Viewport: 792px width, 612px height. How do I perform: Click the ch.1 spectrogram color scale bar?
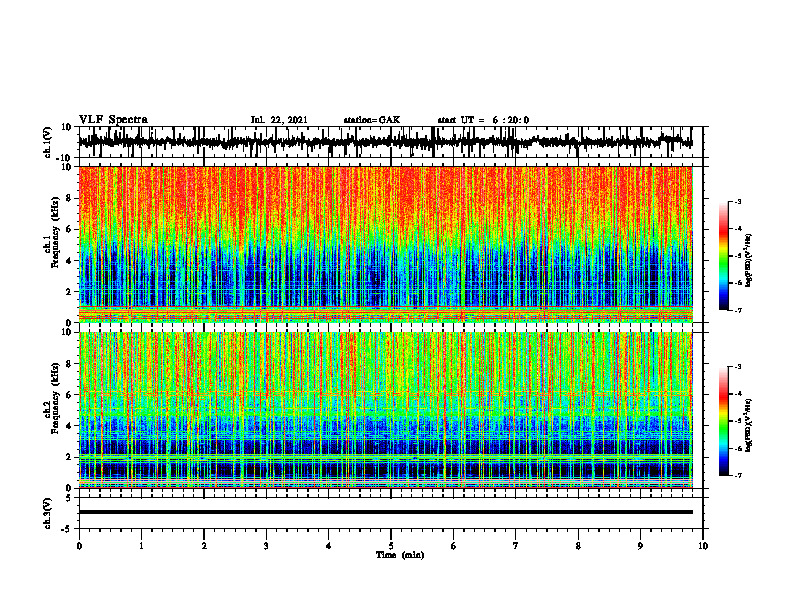tap(723, 256)
